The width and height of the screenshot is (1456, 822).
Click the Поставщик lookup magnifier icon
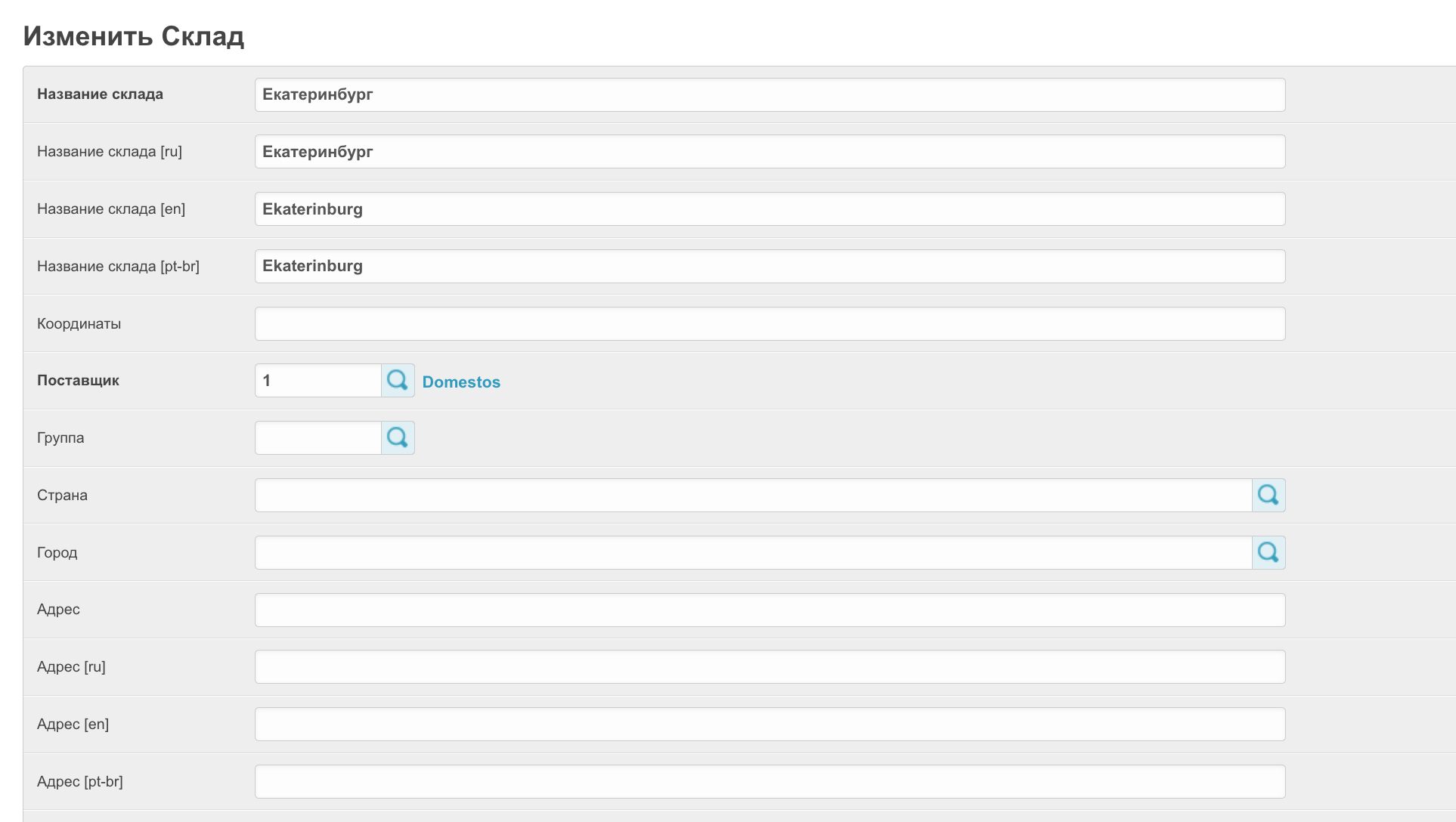pos(398,381)
